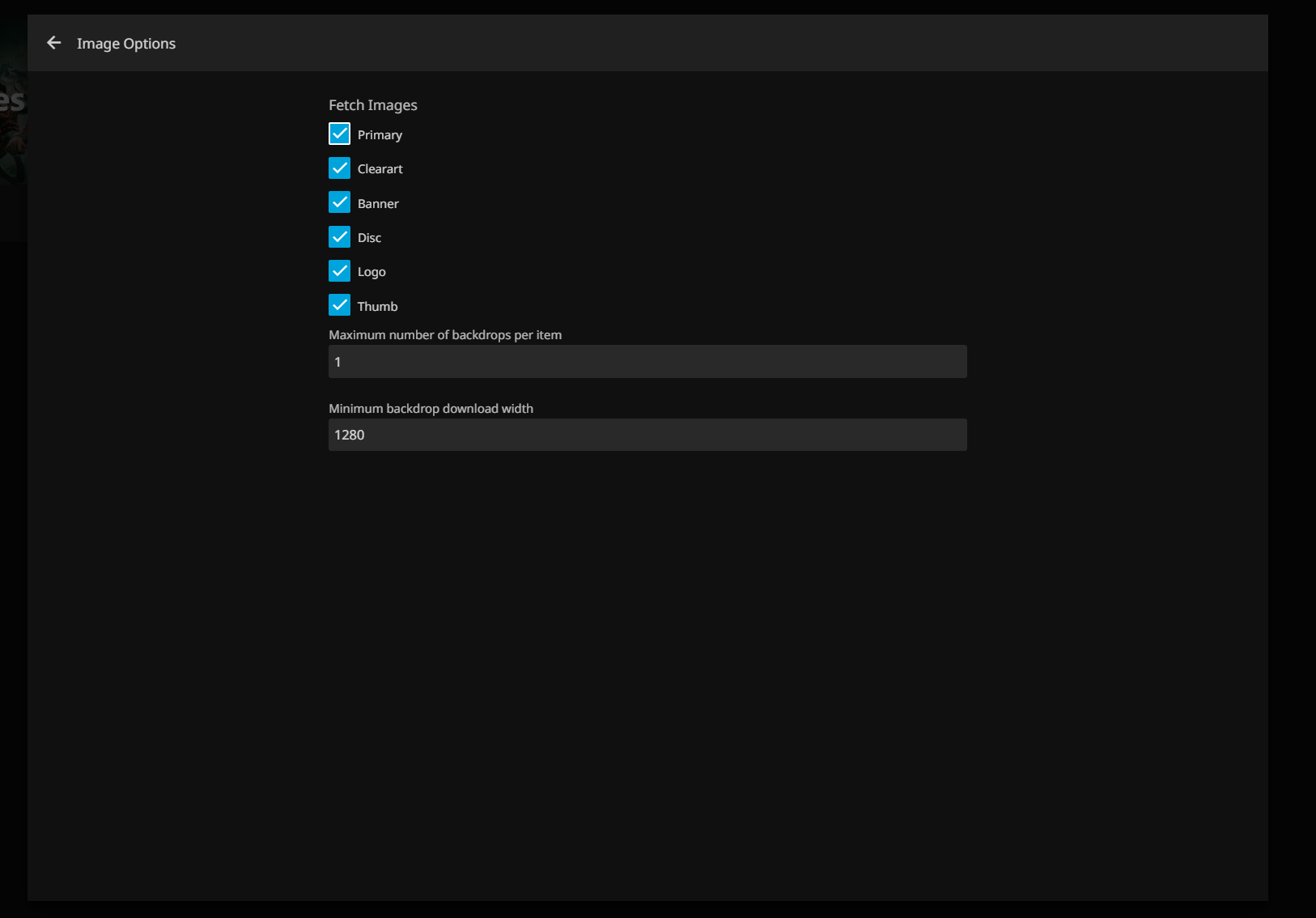The width and height of the screenshot is (1316, 918).
Task: Go back using the arrow icon
Action: [x=54, y=43]
